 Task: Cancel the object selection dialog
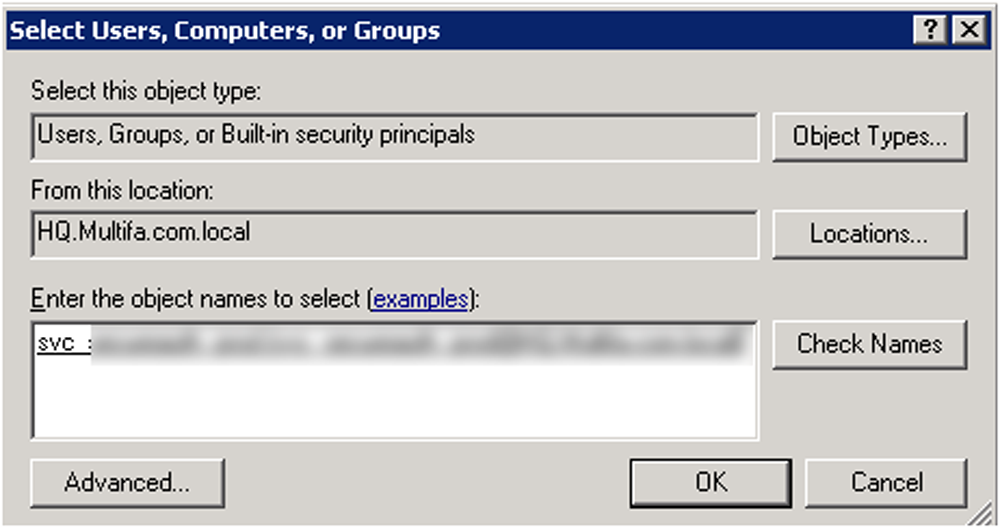tap(886, 483)
